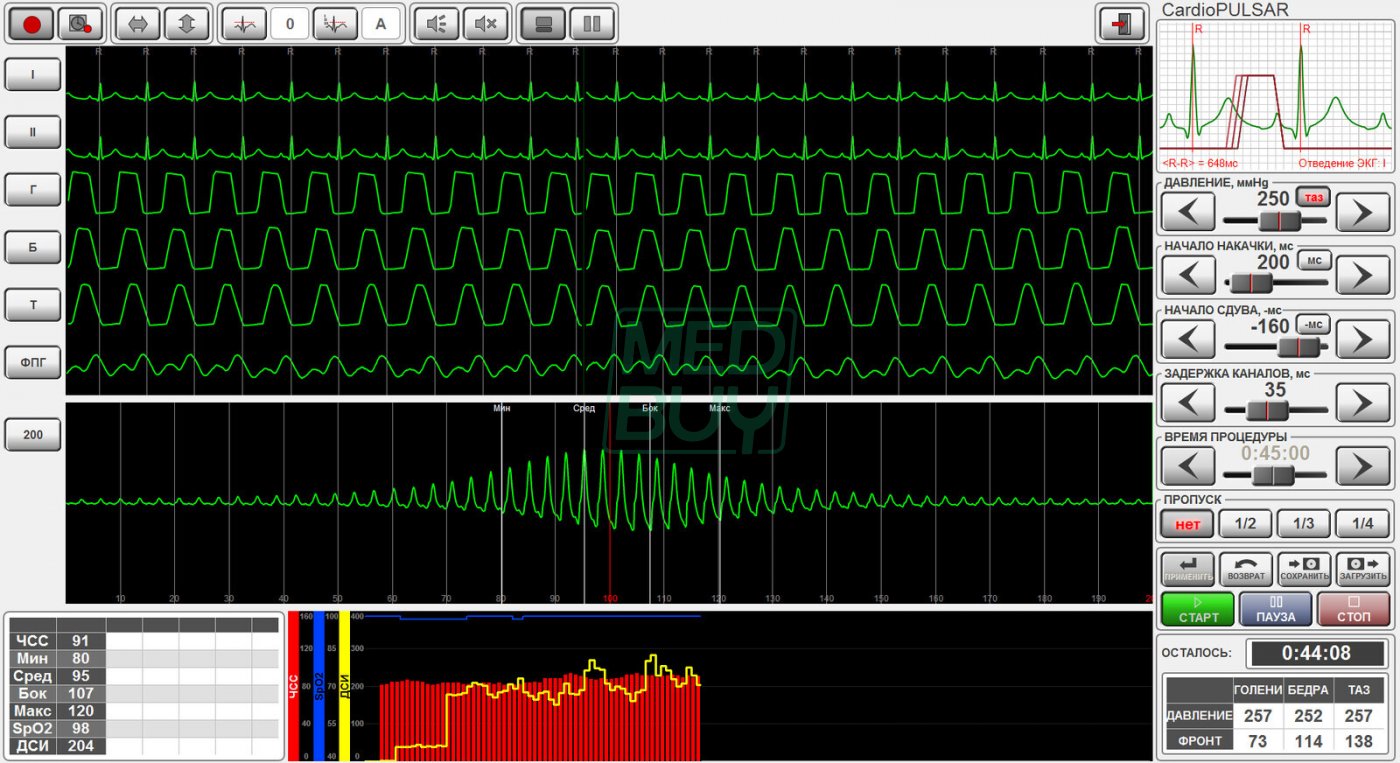Select пропуск ratio 1/3
The image size is (1400, 763).
click(x=1304, y=522)
